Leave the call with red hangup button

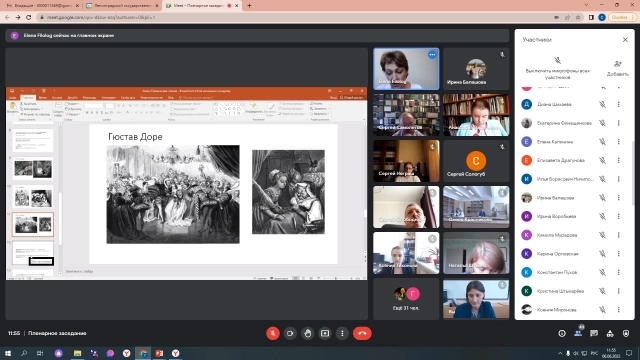(362, 333)
